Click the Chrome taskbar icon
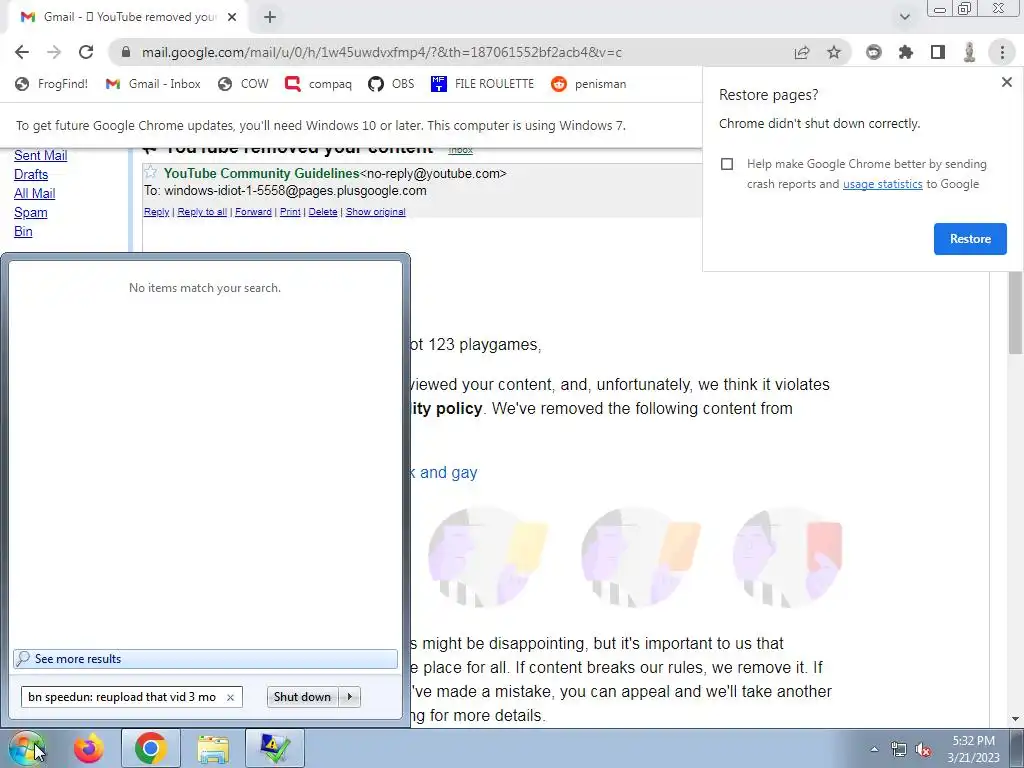This screenshot has height=768, width=1024. point(150,748)
